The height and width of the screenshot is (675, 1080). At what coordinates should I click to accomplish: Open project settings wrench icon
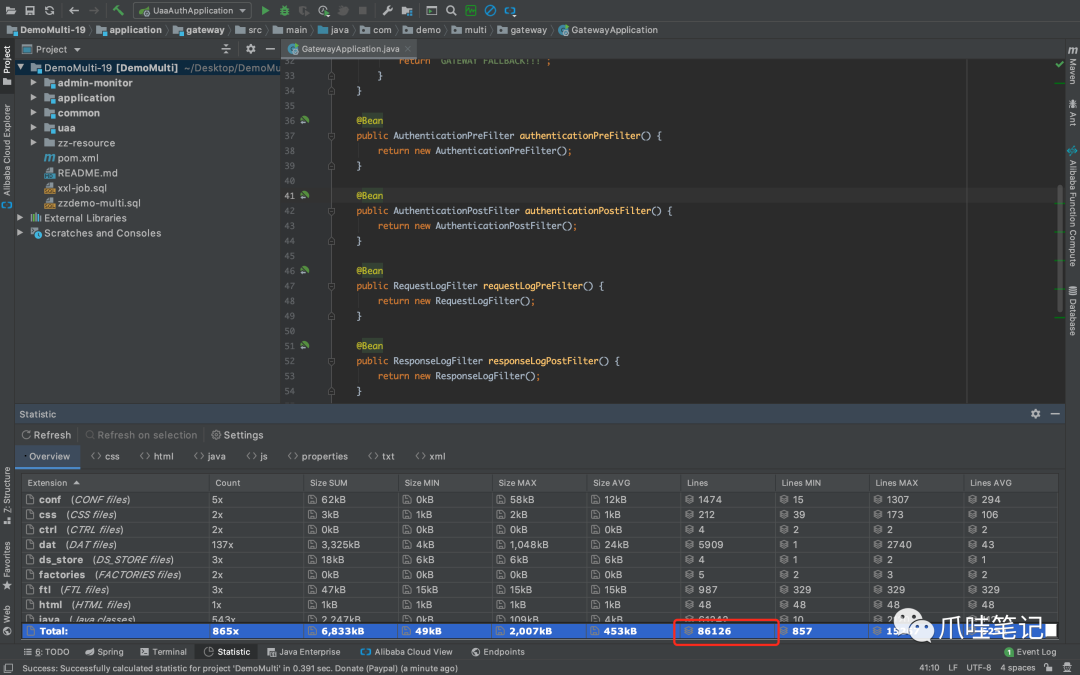[x=388, y=10]
